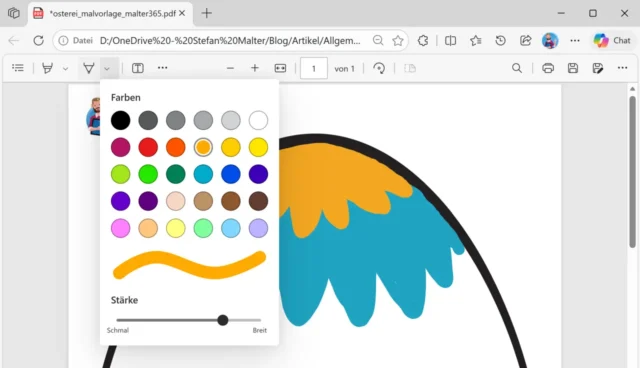
Task: Choose the dark brown color swatch
Action: pyautogui.click(x=258, y=201)
